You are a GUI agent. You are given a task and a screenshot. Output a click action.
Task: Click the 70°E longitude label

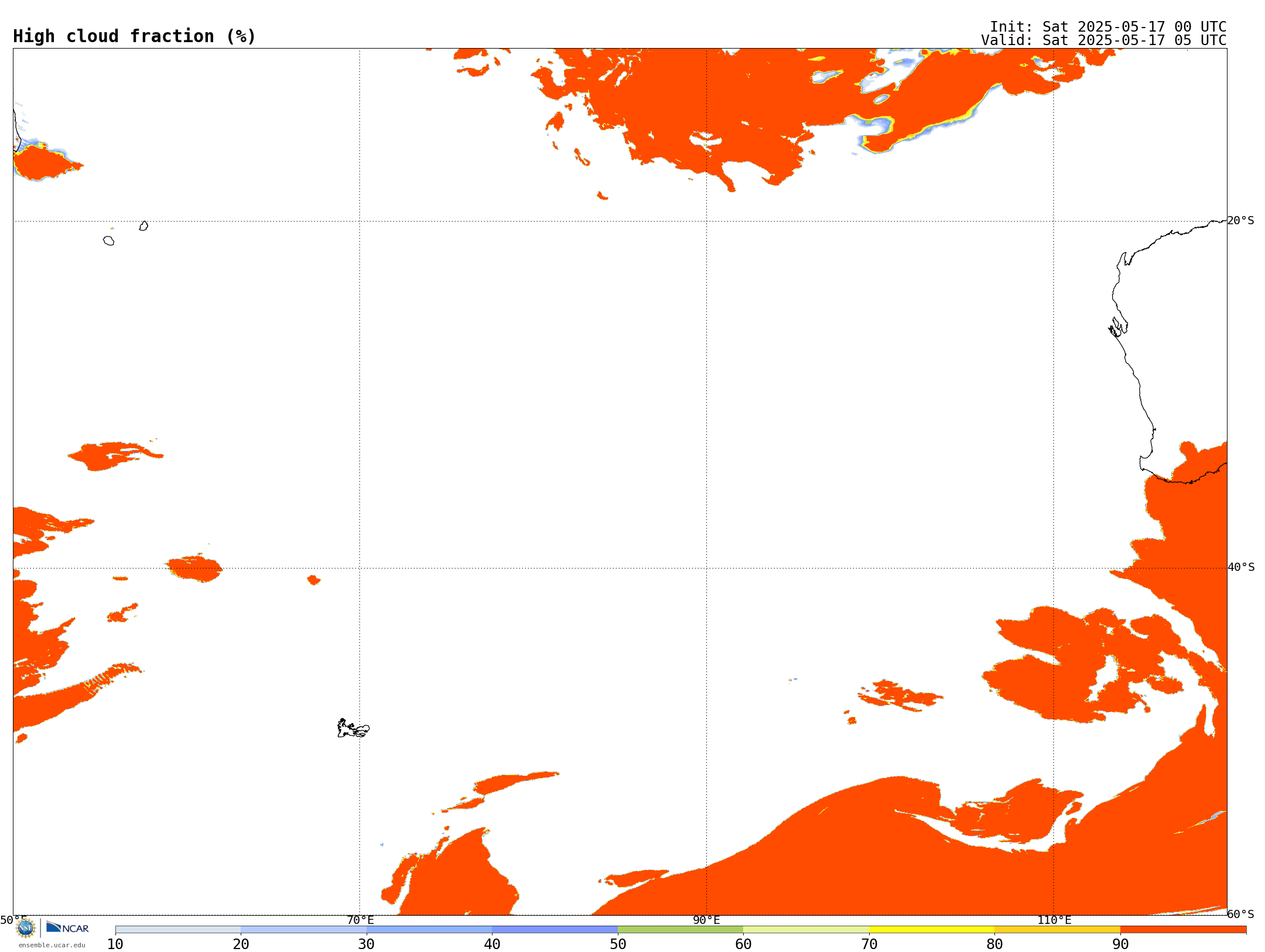[x=360, y=920]
